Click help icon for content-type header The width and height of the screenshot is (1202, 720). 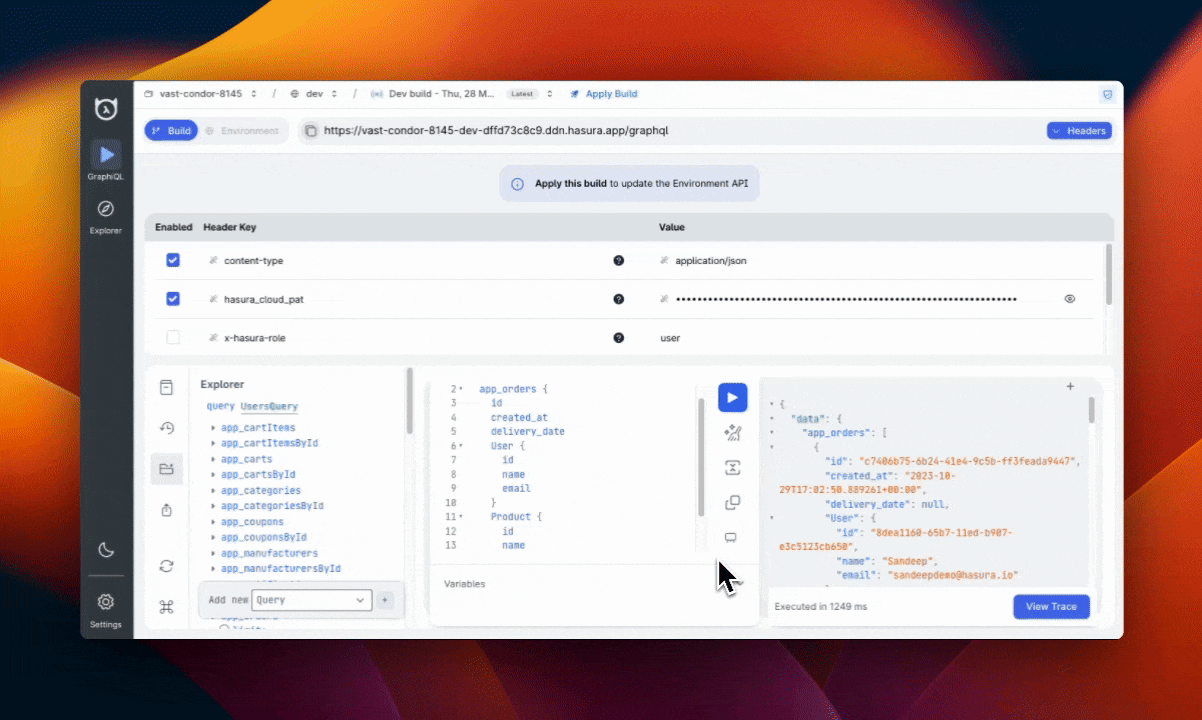[x=619, y=260]
